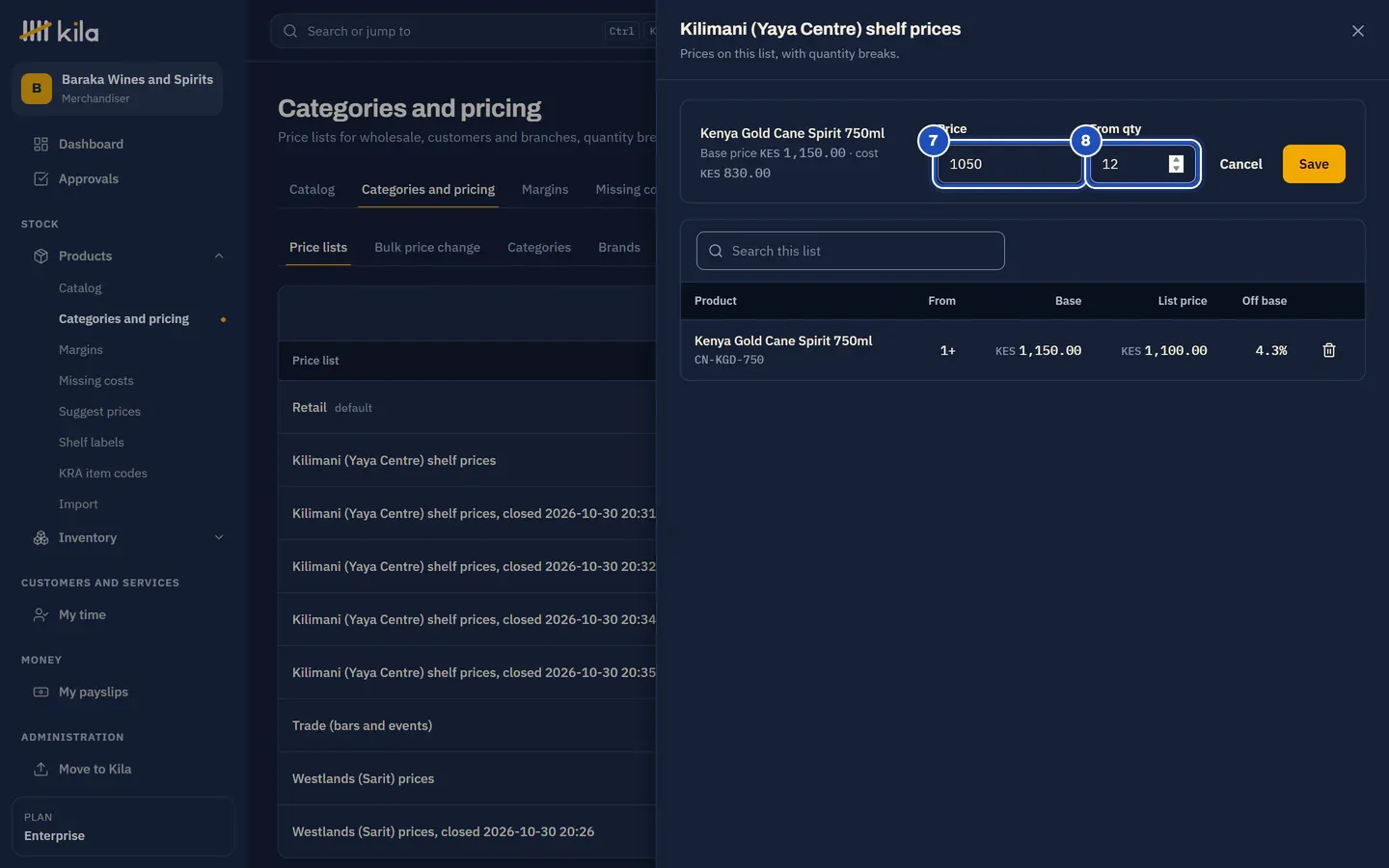Click the Off base column header
The width and height of the screenshot is (1389, 868).
point(1264,301)
